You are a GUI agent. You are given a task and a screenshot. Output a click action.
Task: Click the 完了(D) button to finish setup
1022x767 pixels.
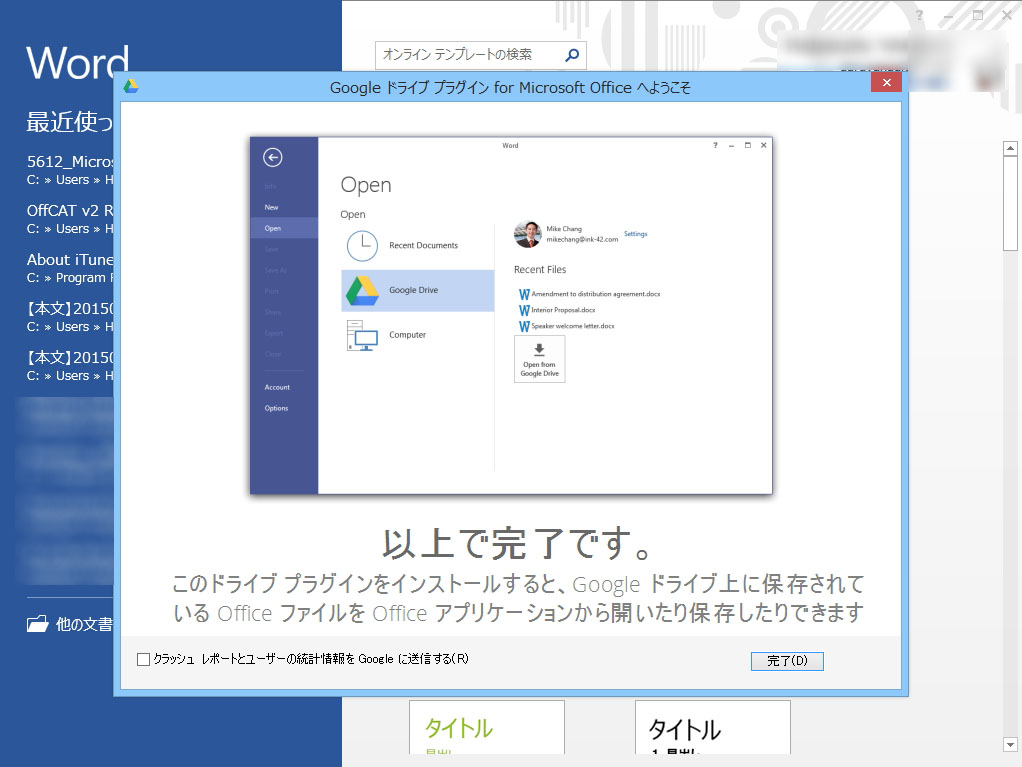click(787, 661)
